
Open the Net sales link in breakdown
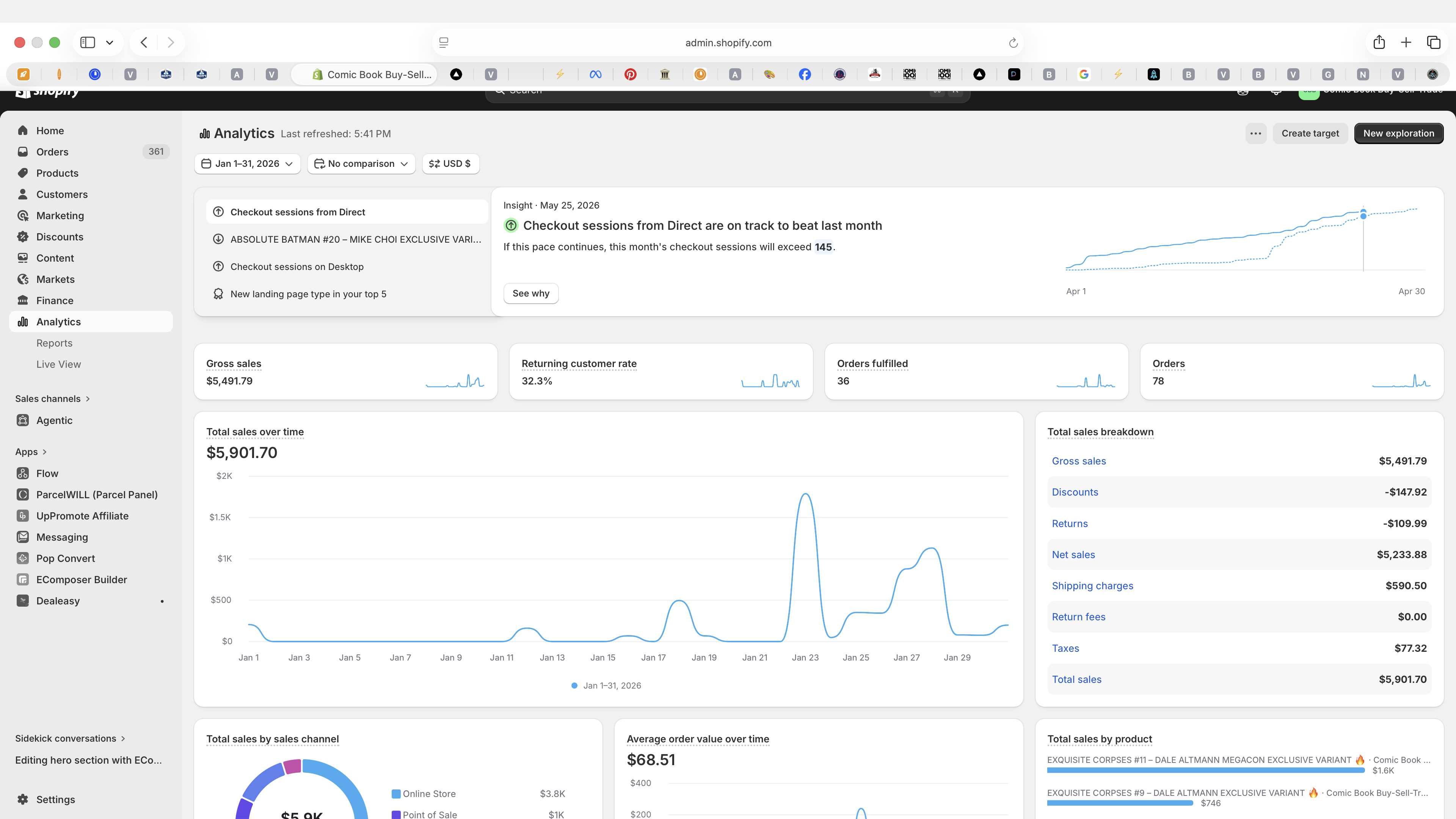tap(1073, 554)
